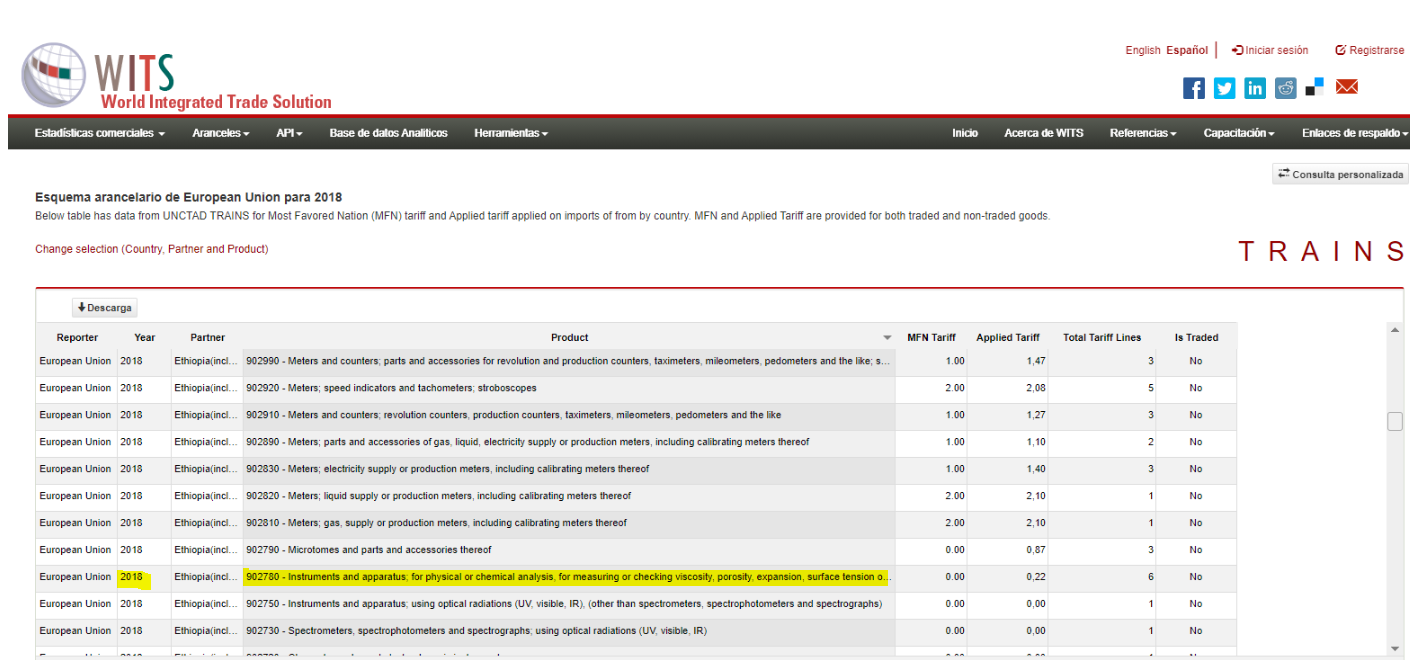Image resolution: width=1410 pixels, height=660 pixels.
Task: Sort by Total Tariff Lines header
Action: coord(1102,337)
